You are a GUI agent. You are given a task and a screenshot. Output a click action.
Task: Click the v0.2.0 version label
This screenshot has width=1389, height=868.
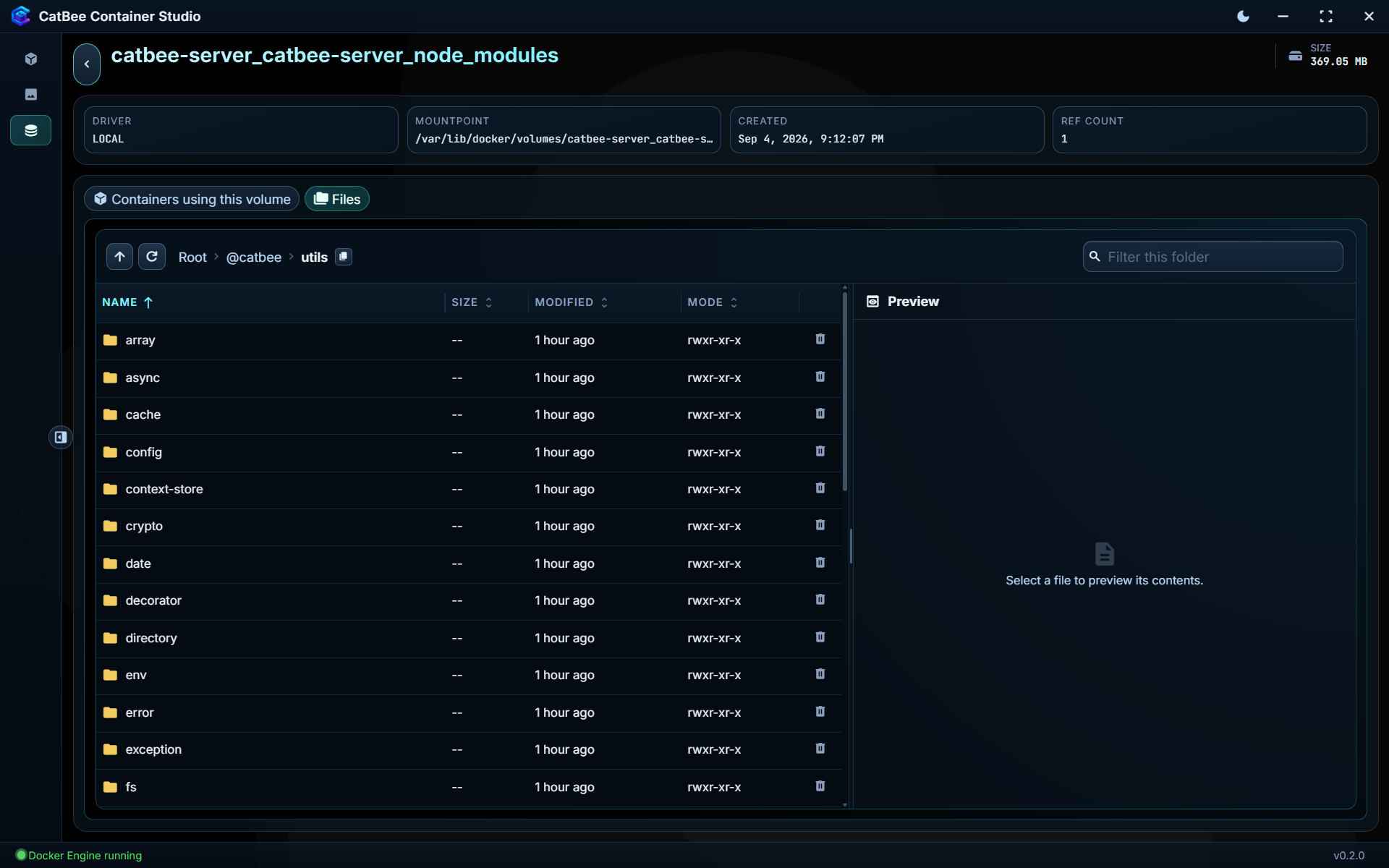click(x=1348, y=855)
